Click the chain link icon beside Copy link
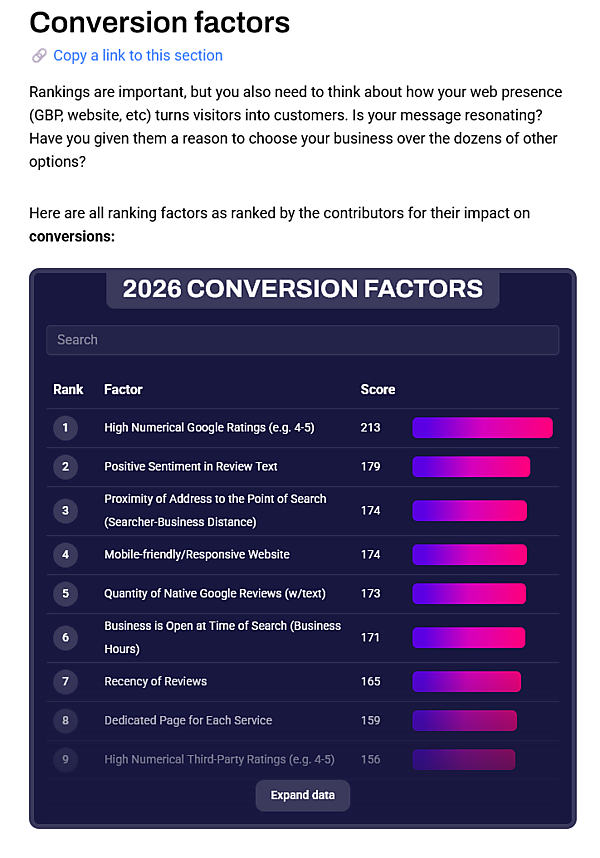Screen dimensions: 600x858 pos(39,56)
